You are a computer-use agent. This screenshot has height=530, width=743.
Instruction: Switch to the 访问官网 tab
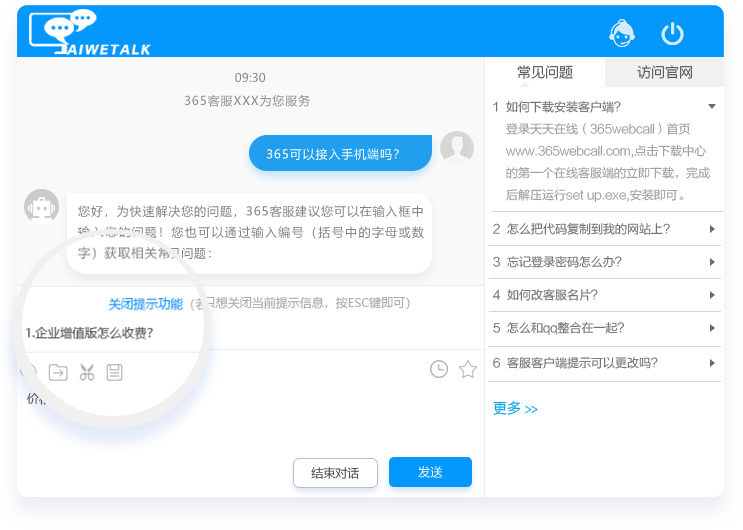coord(664,72)
